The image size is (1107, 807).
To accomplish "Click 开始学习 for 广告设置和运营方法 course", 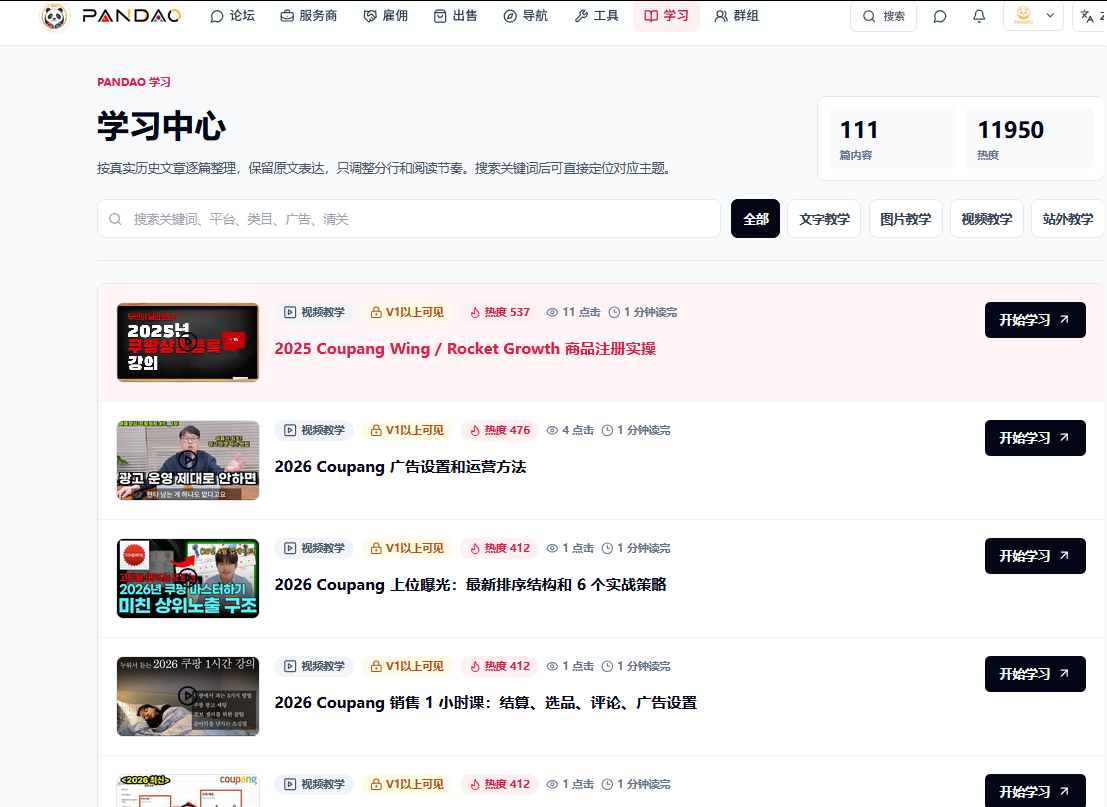I will click(x=1035, y=438).
